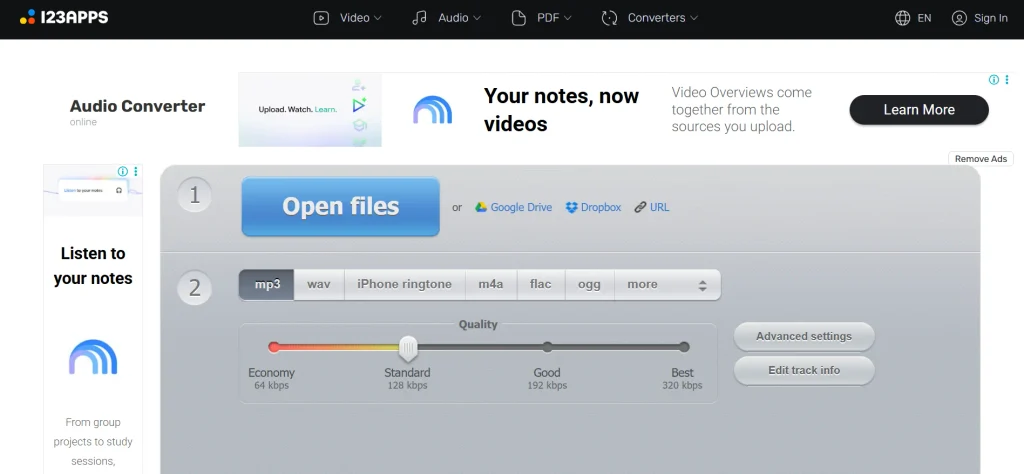Image resolution: width=1024 pixels, height=474 pixels.
Task: Select the ogg format tab
Action: click(x=589, y=285)
